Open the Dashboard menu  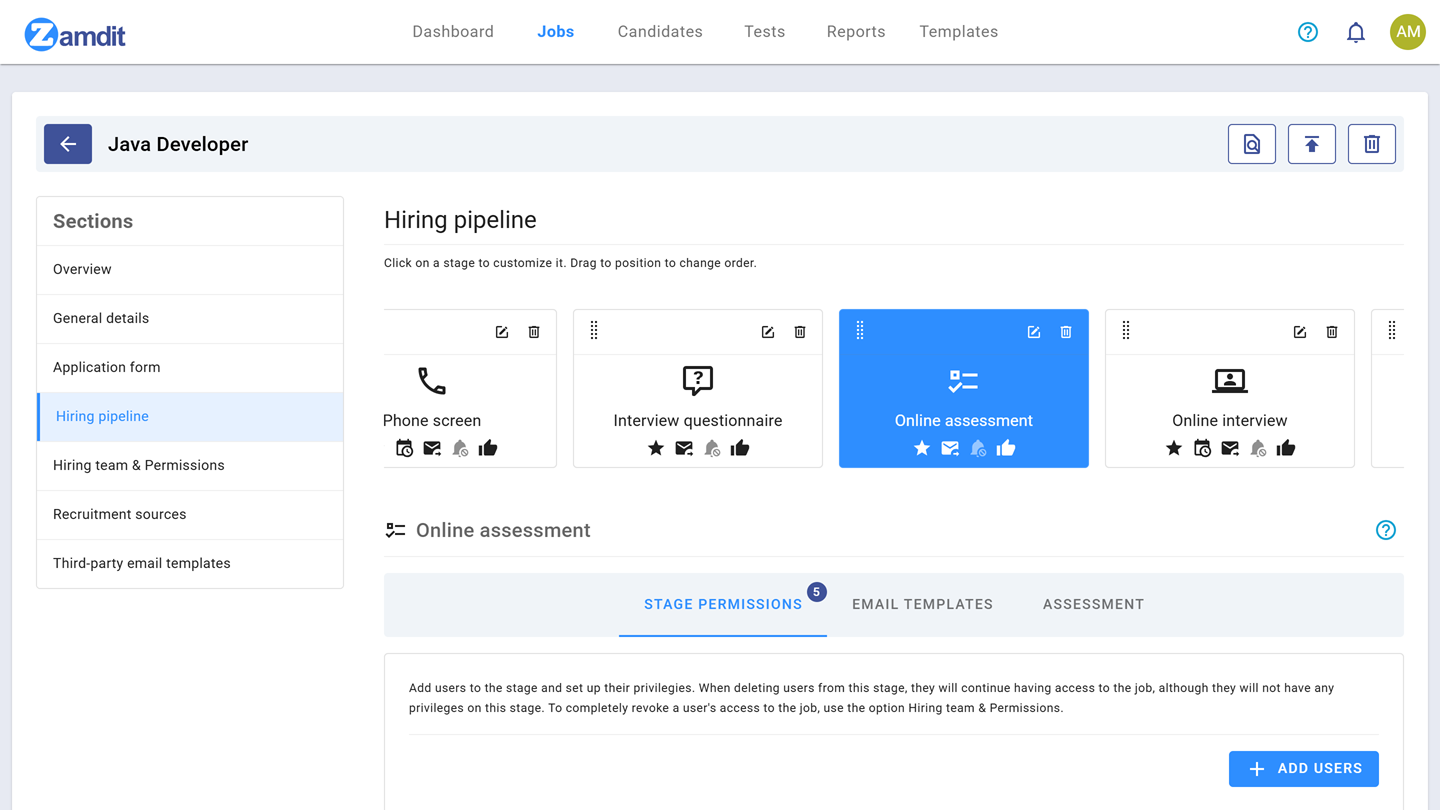(453, 32)
